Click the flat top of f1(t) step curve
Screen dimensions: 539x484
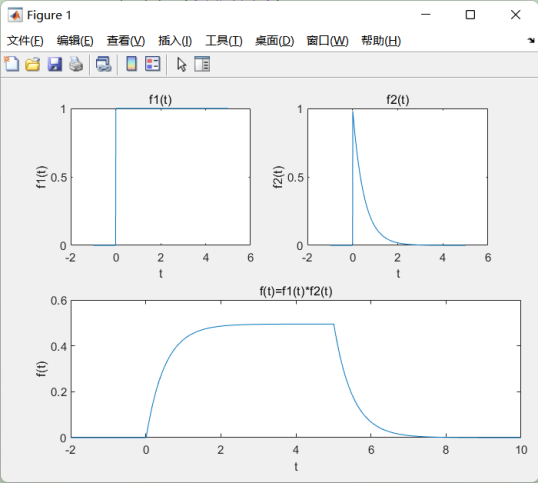(172, 109)
